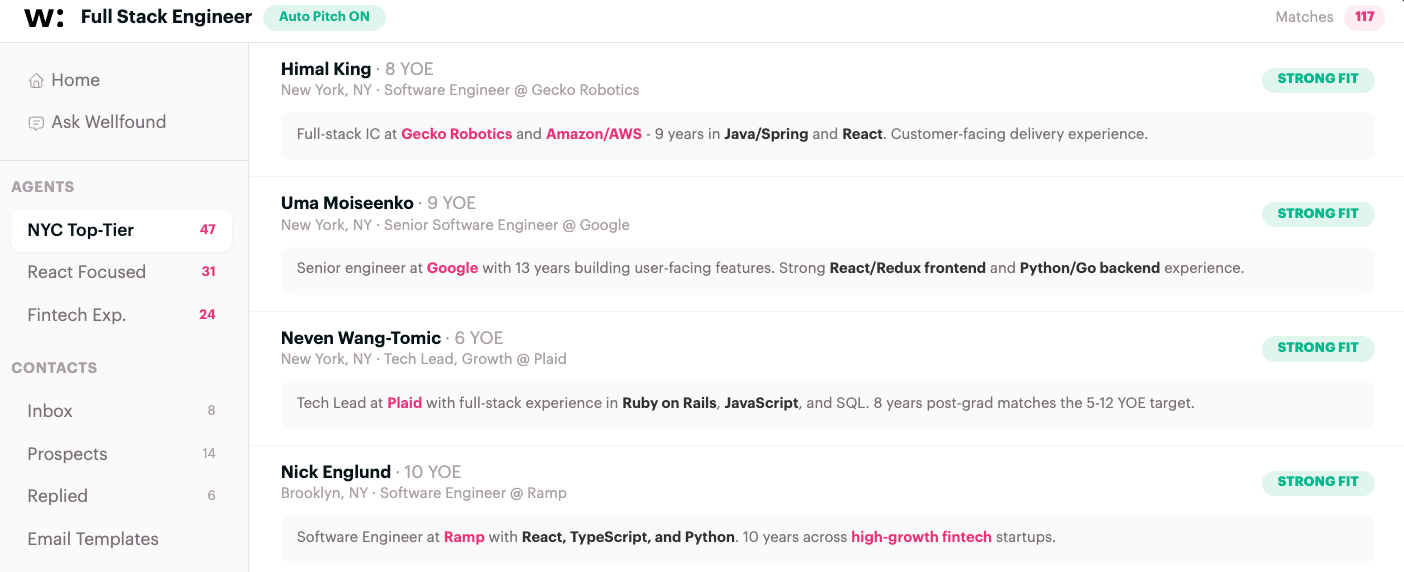Click the Matches 117 count badge

1364,17
